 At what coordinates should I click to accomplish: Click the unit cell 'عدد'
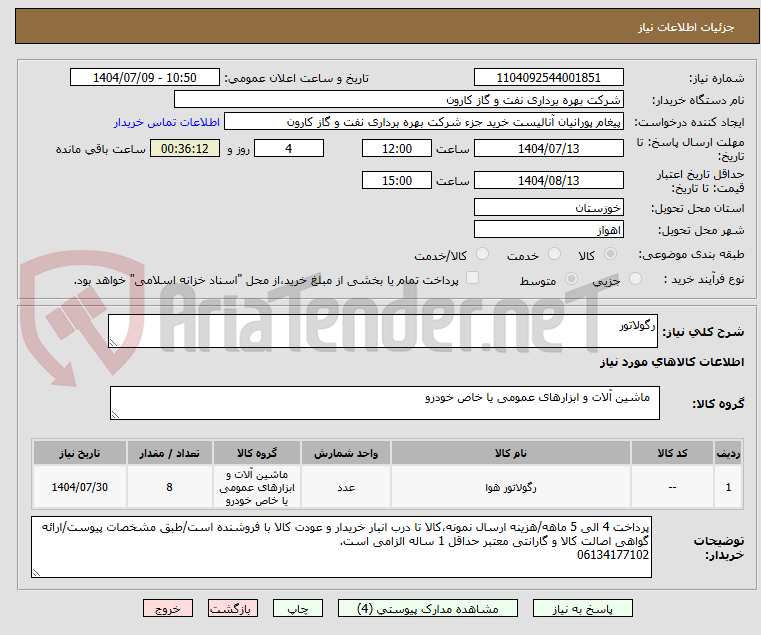tap(346, 487)
